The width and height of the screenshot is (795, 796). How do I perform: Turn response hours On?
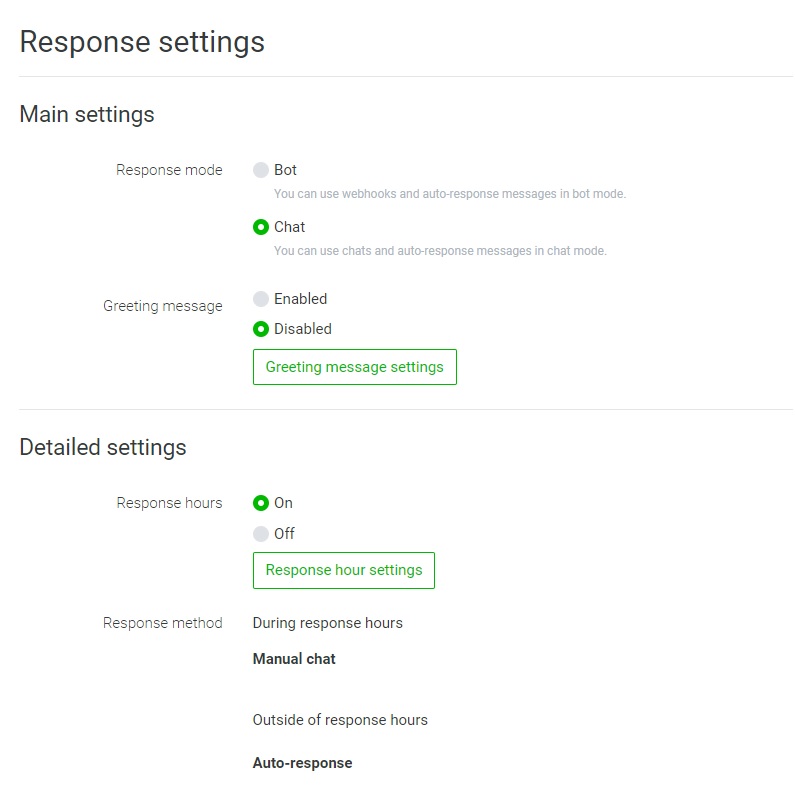tap(261, 503)
